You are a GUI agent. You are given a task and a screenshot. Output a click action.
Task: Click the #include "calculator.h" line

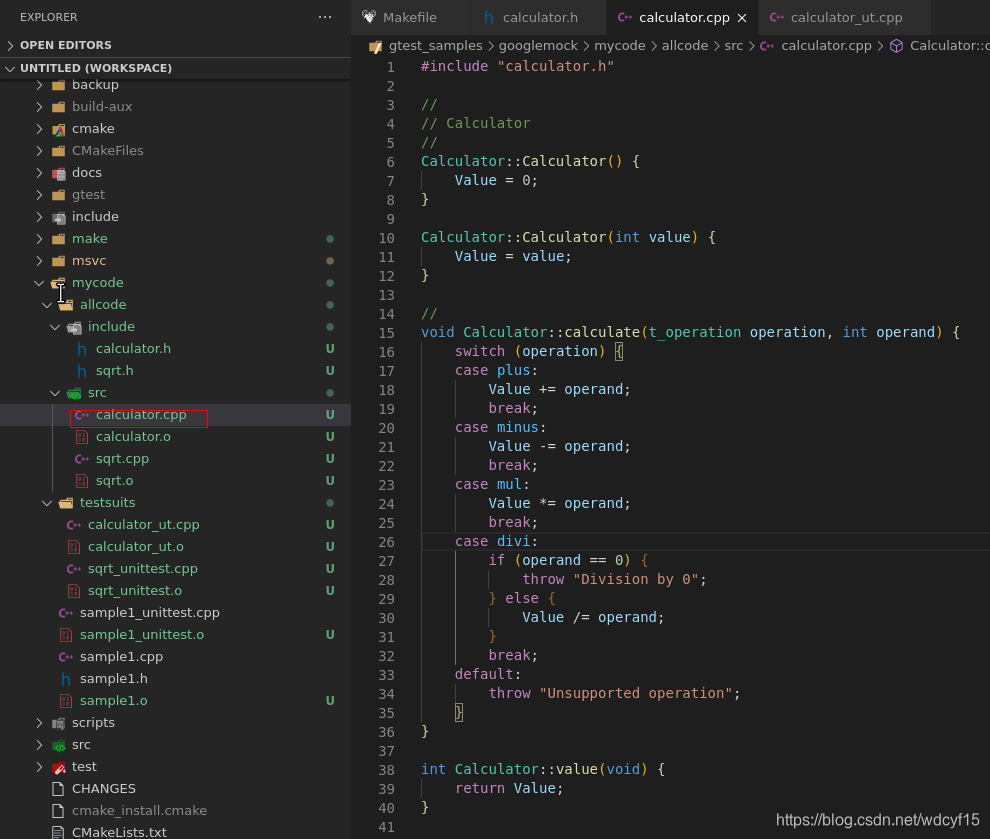(517, 66)
